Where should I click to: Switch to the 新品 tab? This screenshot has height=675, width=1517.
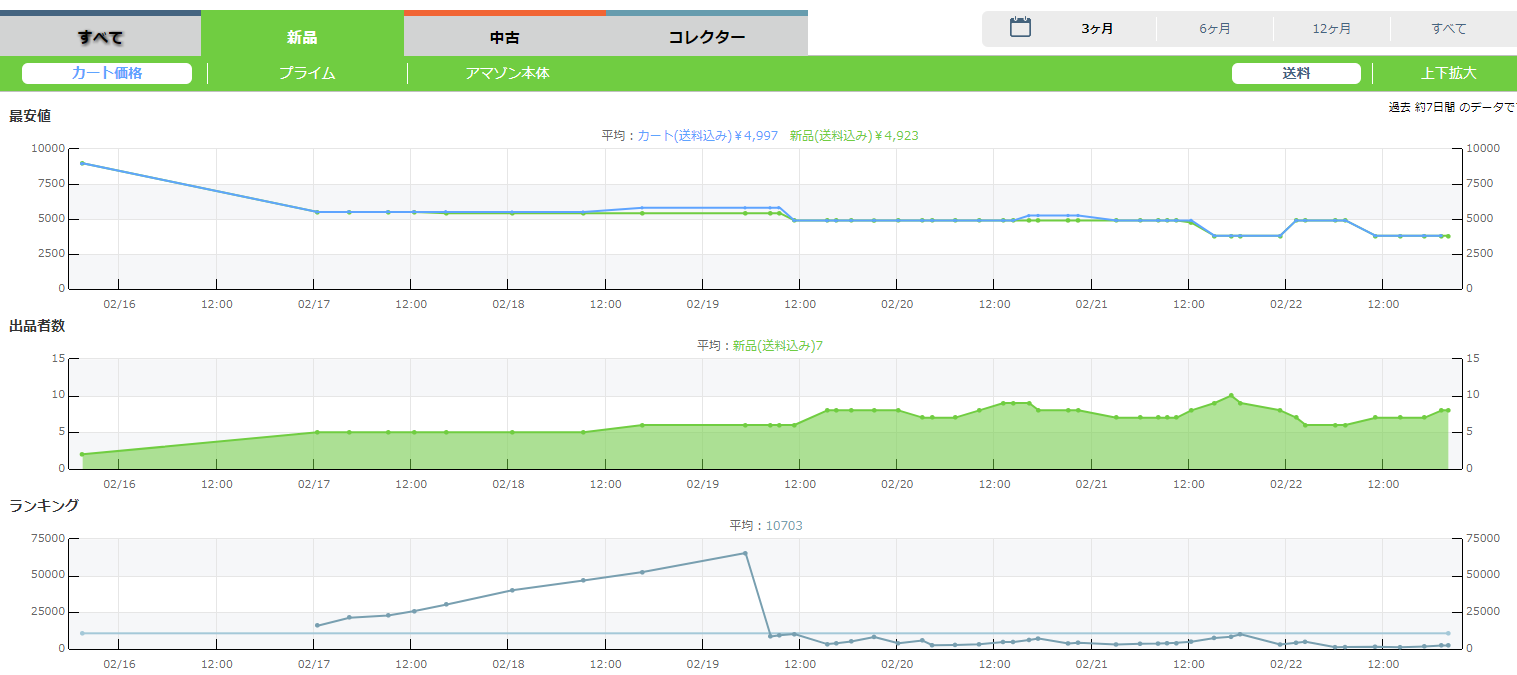pyautogui.click(x=302, y=38)
